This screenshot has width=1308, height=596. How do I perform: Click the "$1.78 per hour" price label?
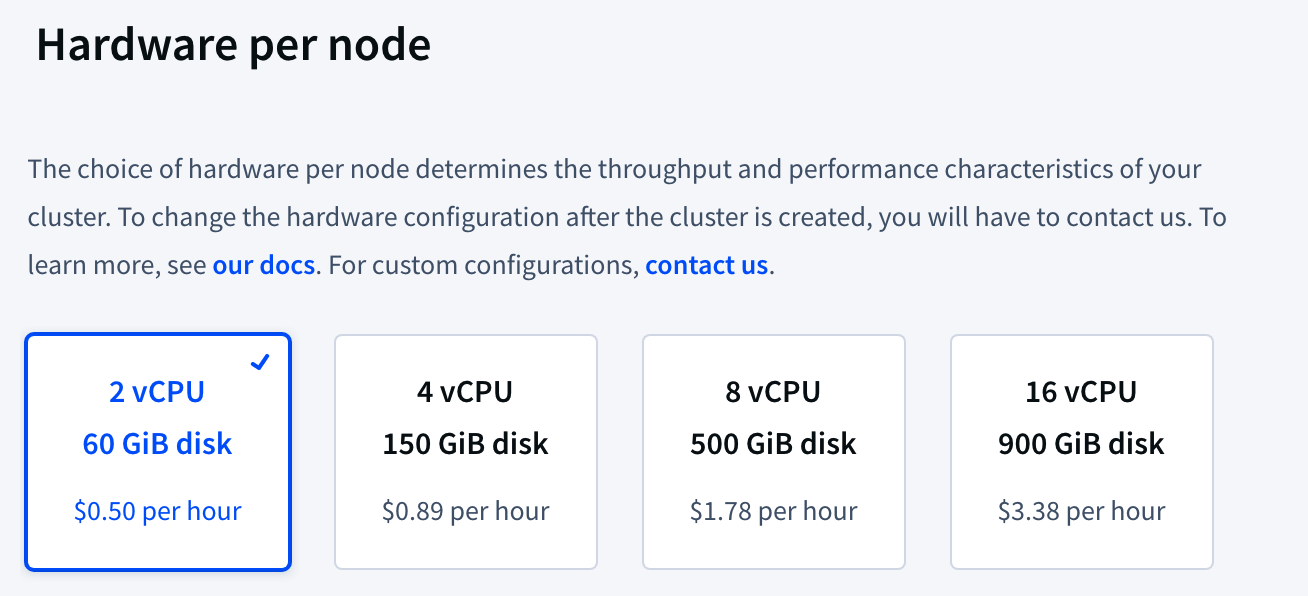click(x=774, y=510)
